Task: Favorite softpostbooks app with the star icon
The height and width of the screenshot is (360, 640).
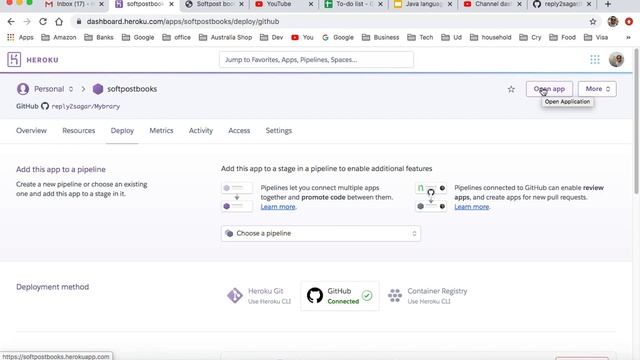Action: coord(511,89)
